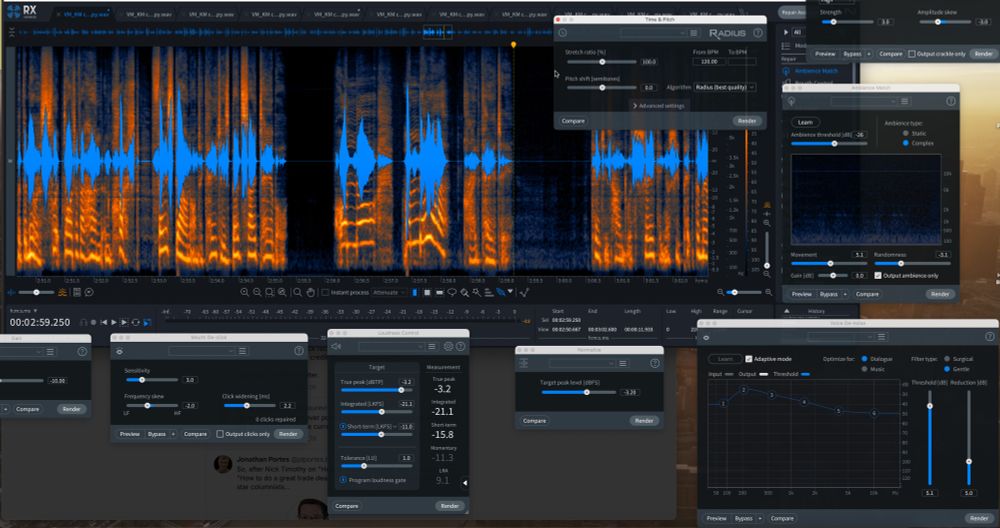Viewport: 1000px width, 528px height.
Task: Open Repair Assistant
Action: [792, 12]
